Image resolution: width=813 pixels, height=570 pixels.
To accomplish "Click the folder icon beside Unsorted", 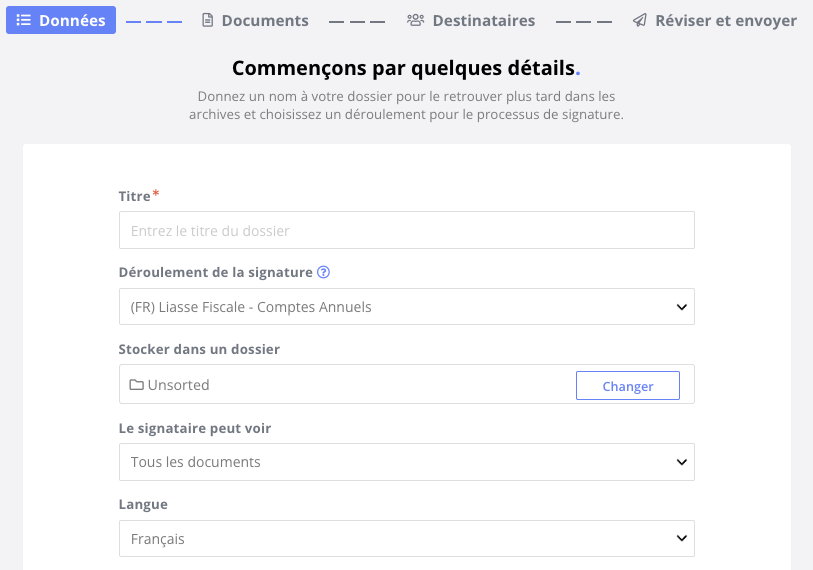I will pos(136,385).
